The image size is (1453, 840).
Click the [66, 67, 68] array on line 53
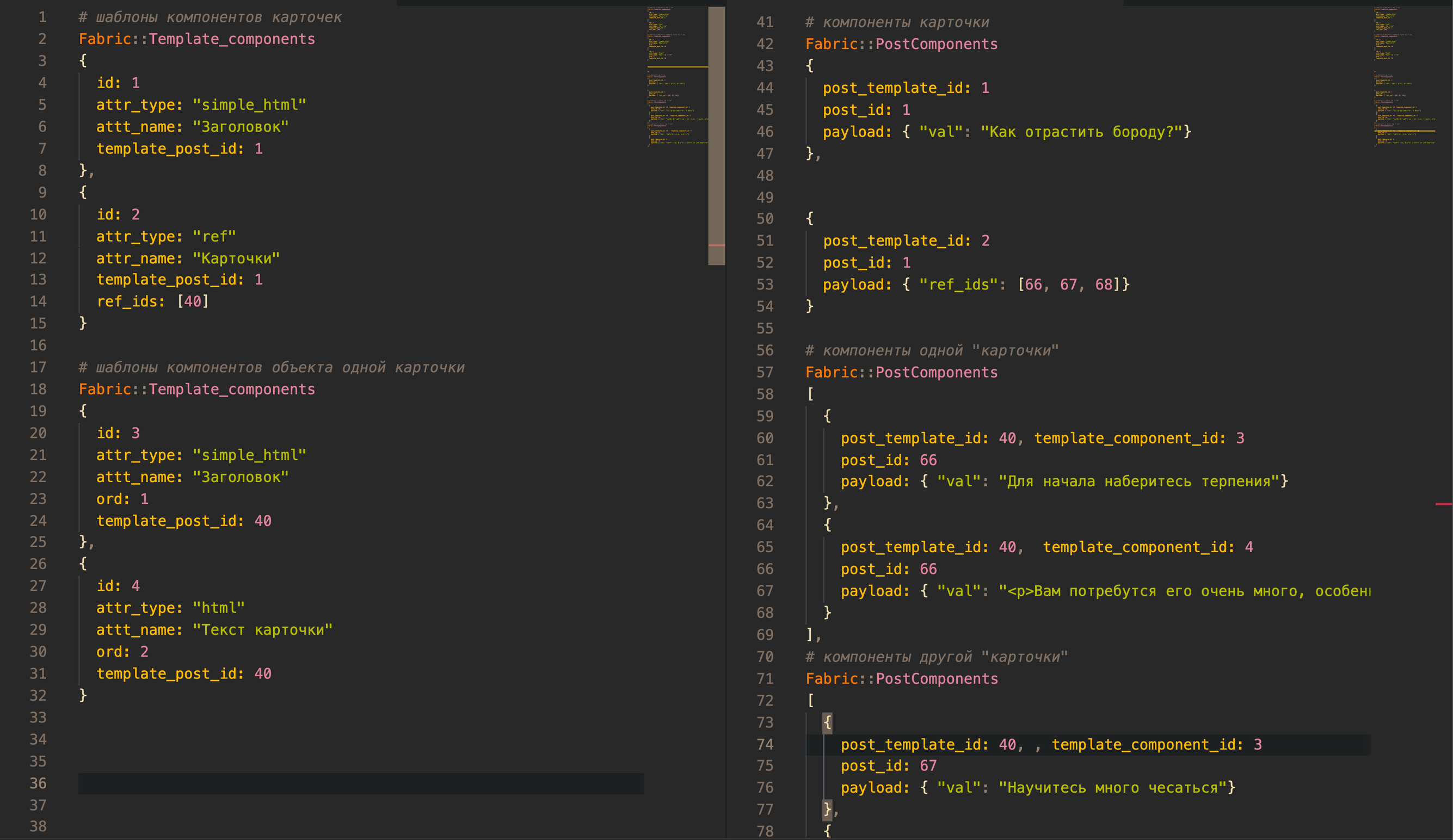pos(1068,284)
